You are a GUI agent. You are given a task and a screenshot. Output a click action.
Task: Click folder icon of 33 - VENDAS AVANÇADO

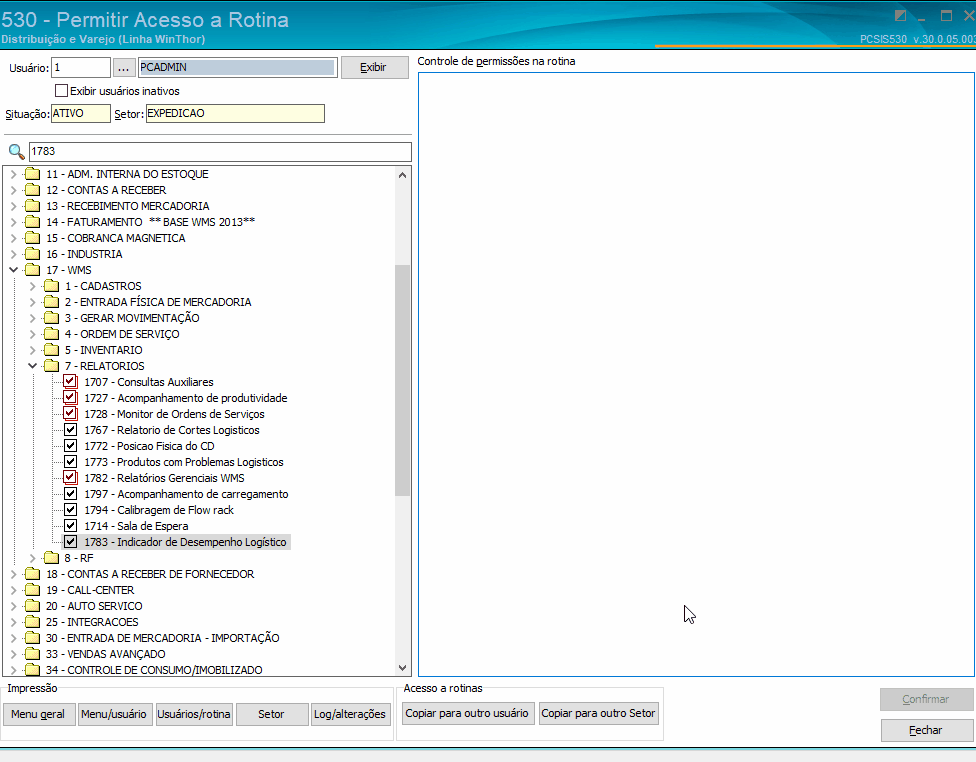click(x=32, y=654)
